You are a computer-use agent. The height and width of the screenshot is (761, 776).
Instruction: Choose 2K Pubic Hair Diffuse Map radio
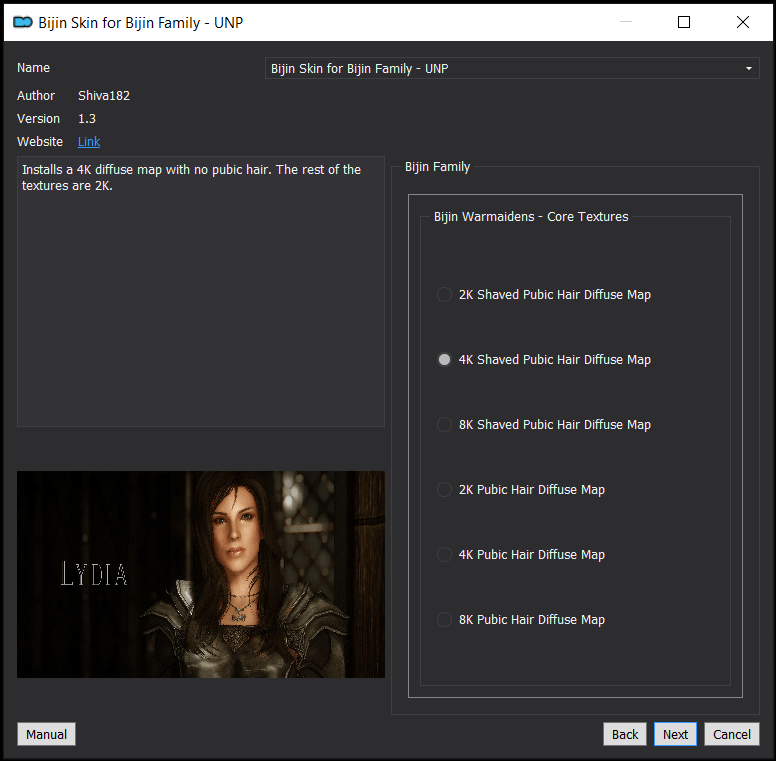tap(521, 489)
